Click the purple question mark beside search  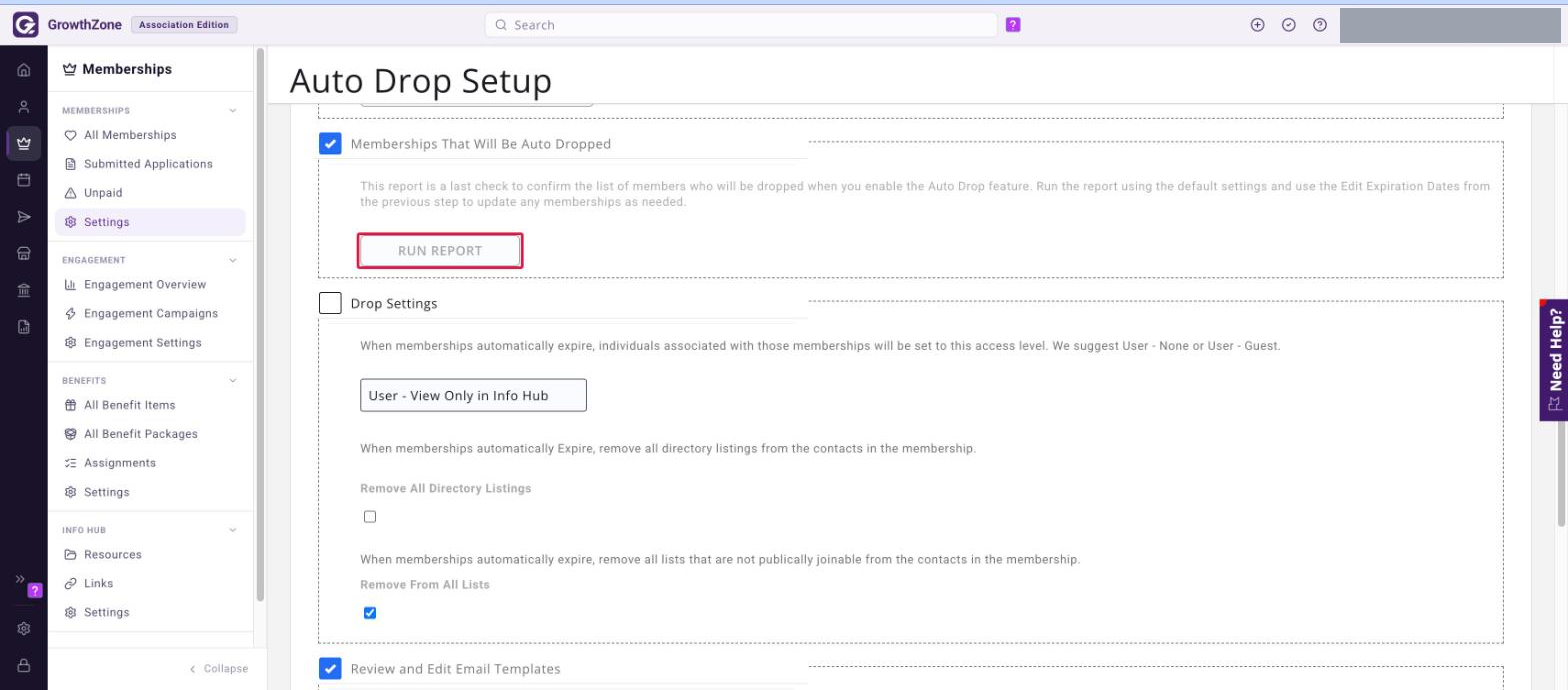click(1013, 25)
